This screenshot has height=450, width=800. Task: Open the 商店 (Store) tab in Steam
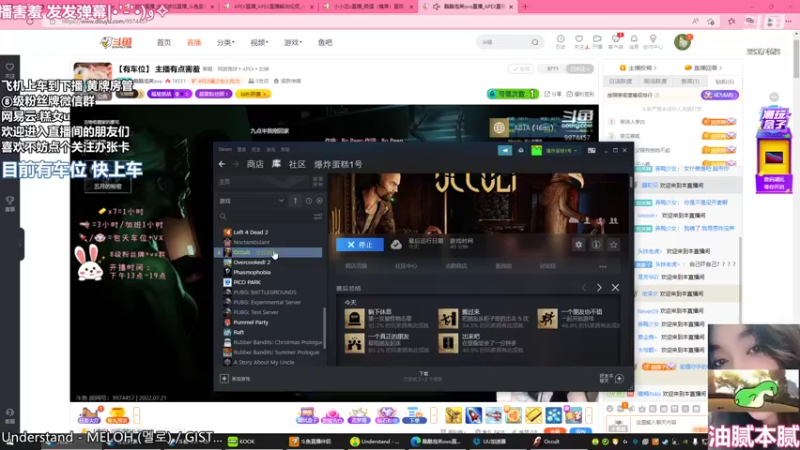pyautogui.click(x=255, y=164)
